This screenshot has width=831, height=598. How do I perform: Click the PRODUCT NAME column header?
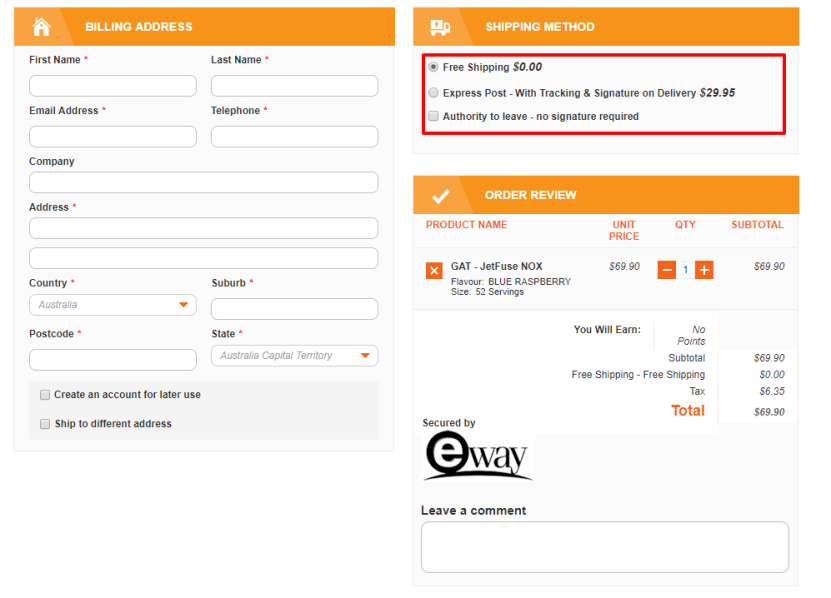[466, 225]
